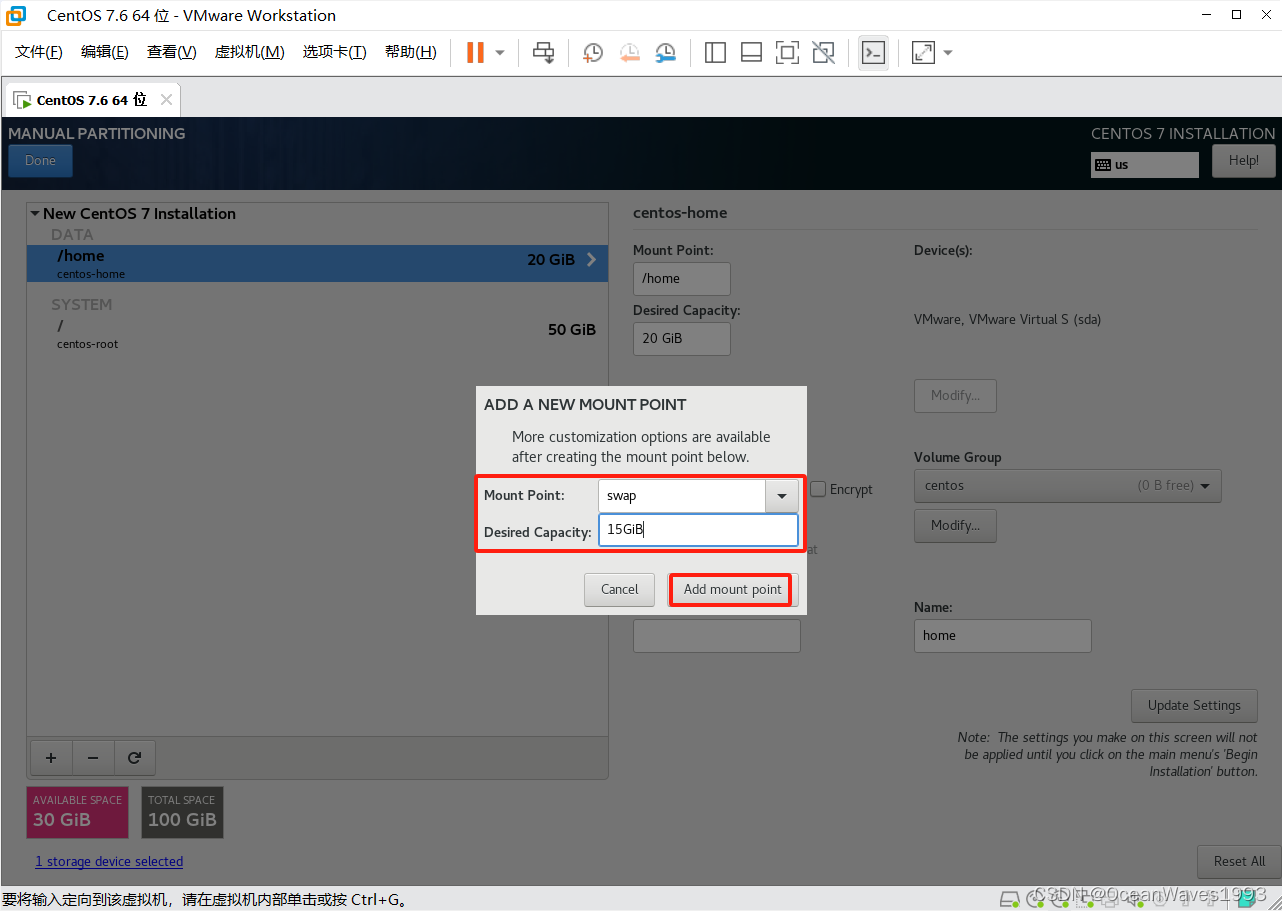
Task: Click the us keyboard layout field
Action: coord(1145,165)
